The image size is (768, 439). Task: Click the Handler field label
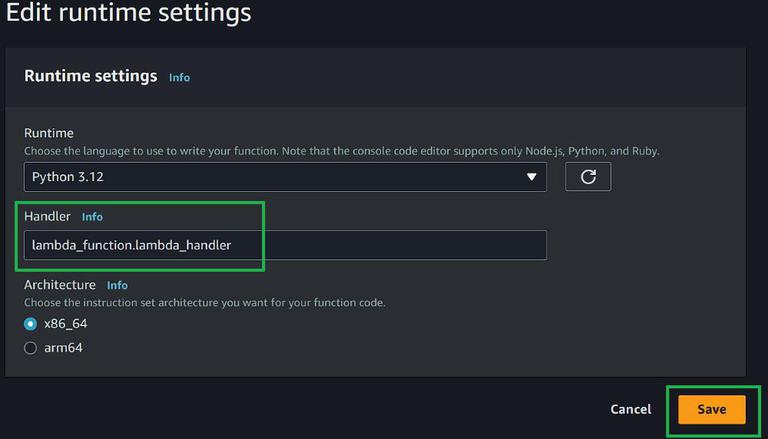click(47, 216)
